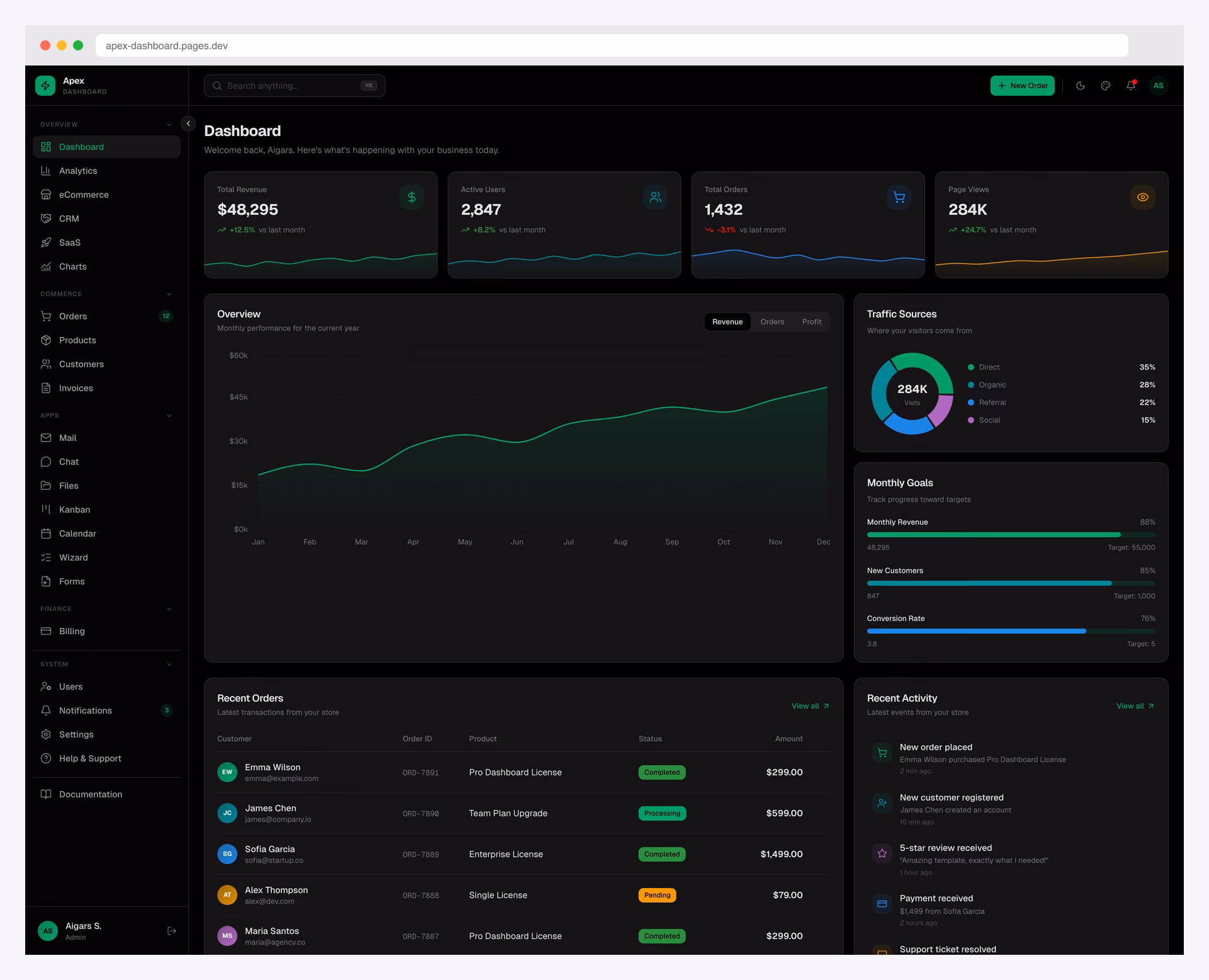Open the Billing page
The width and height of the screenshot is (1209, 980).
[x=106, y=631]
